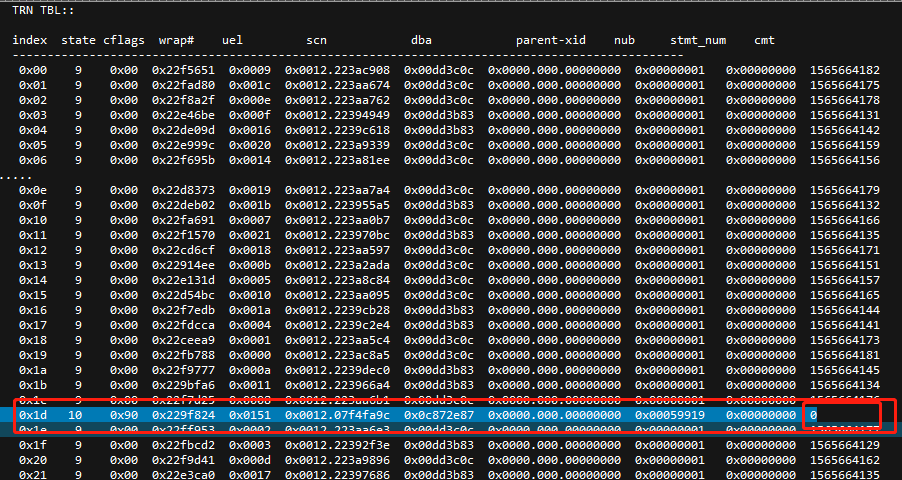
Task: Select nub value 0x00059919
Action: pyautogui.click(x=670, y=415)
